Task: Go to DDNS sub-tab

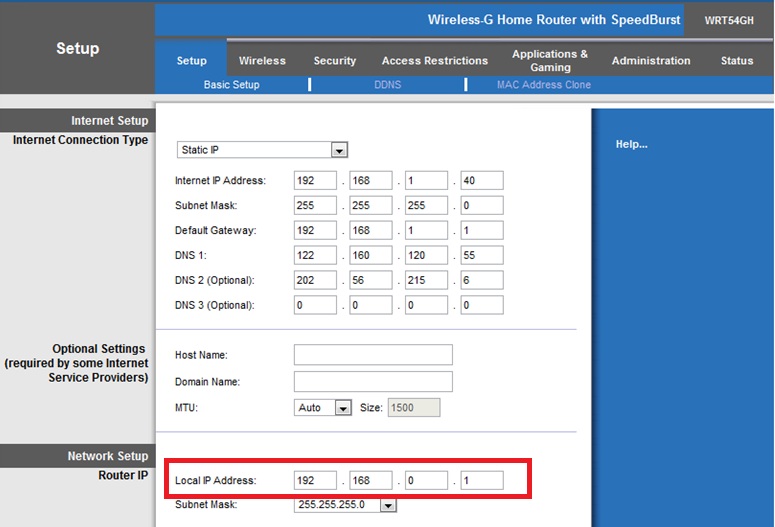Action: tap(388, 85)
